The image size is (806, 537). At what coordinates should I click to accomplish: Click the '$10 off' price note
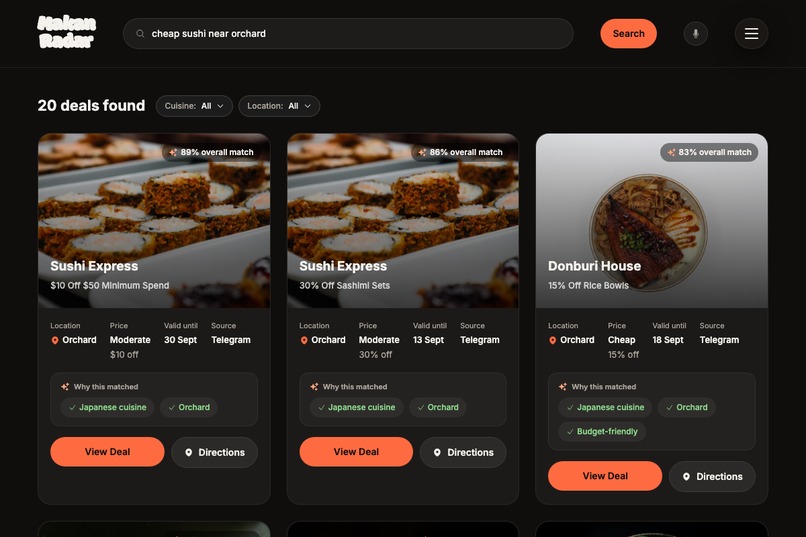tap(124, 355)
